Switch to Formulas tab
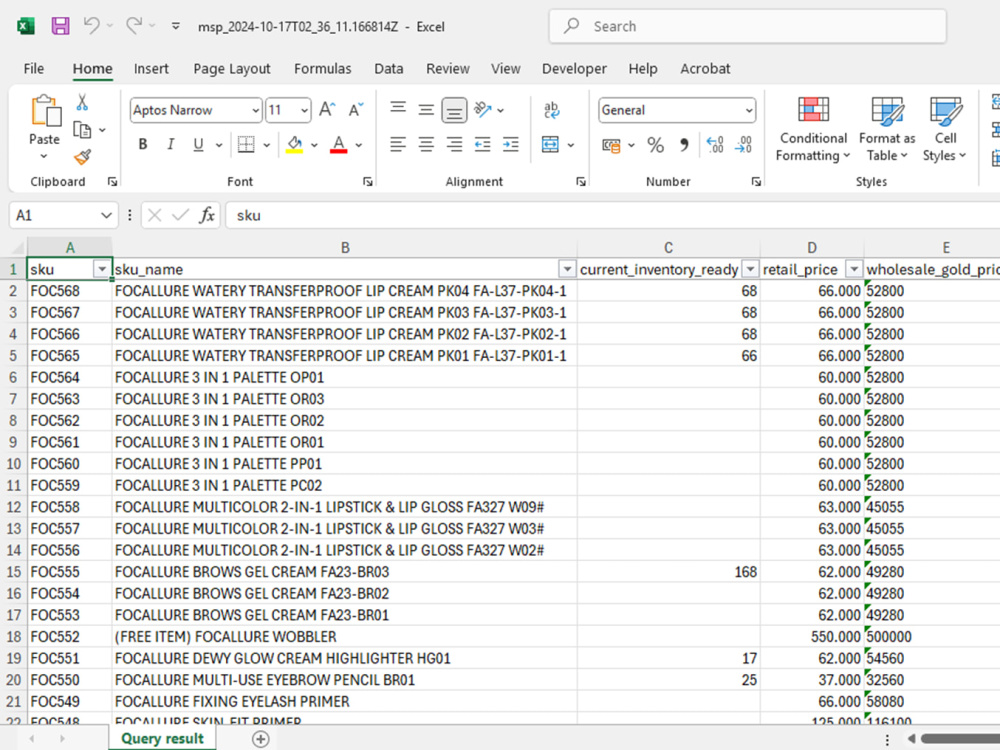Viewport: 1000px width, 750px height. tap(323, 68)
